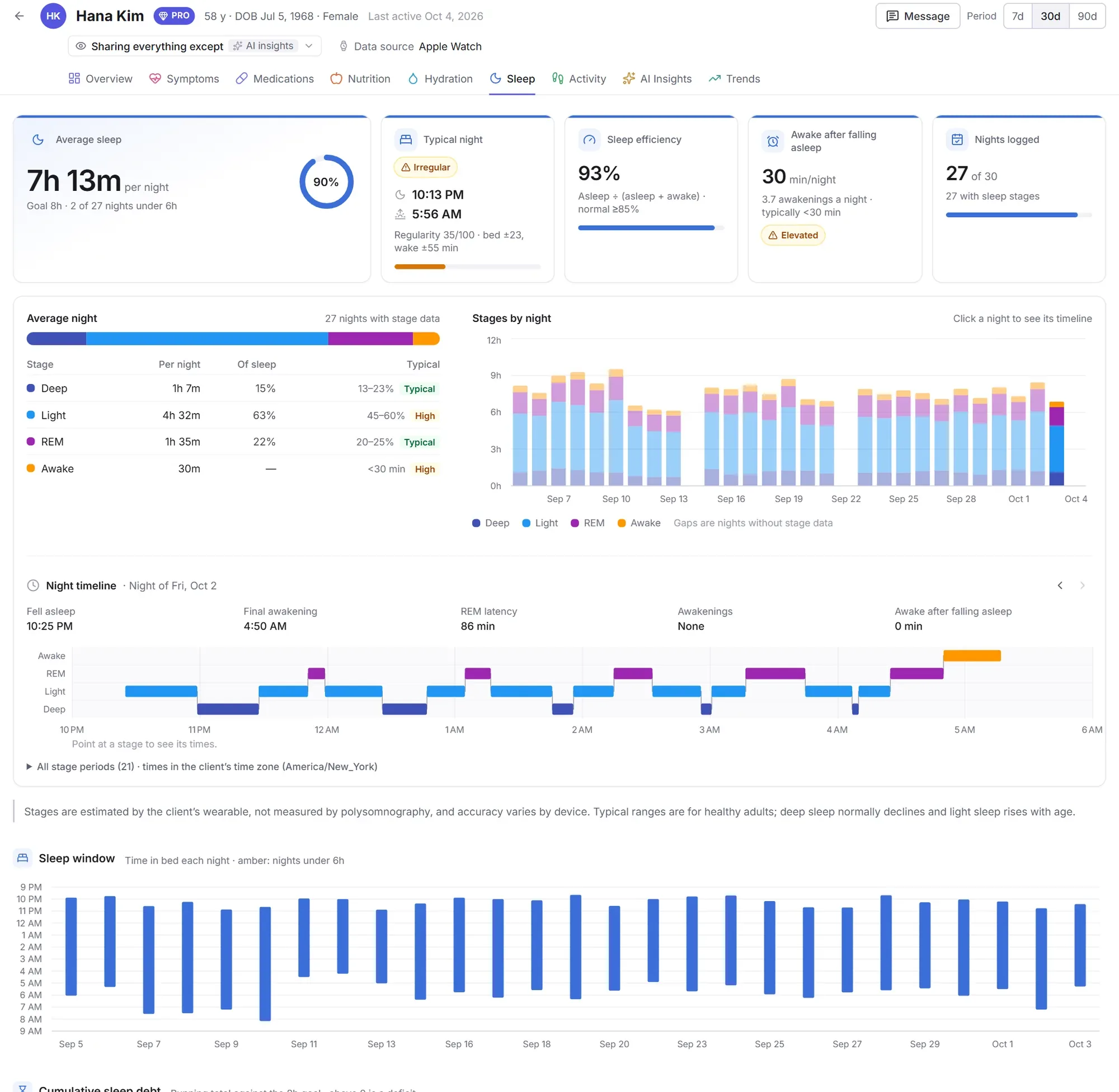Set period to 7d
The height and width of the screenshot is (1092, 1119).
tap(1018, 16)
